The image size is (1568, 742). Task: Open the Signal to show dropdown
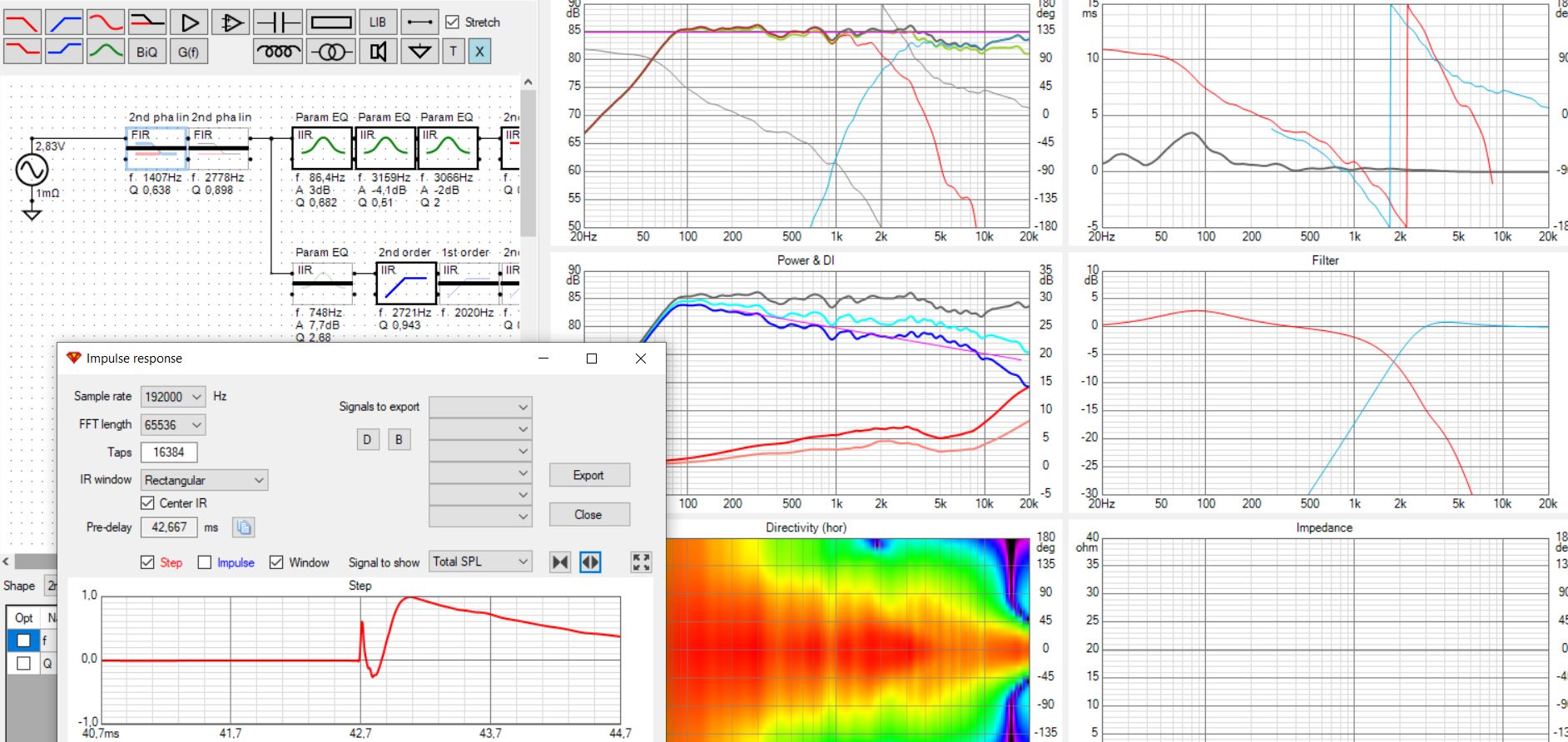click(x=480, y=561)
